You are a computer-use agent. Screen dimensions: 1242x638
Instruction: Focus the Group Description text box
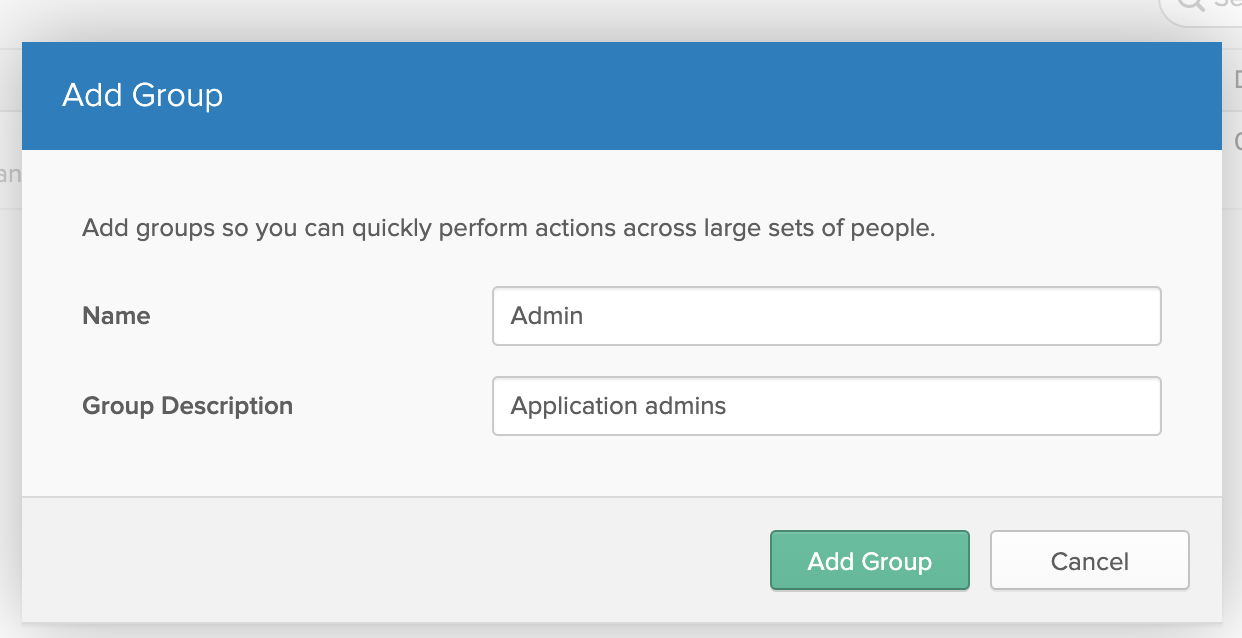click(x=826, y=406)
